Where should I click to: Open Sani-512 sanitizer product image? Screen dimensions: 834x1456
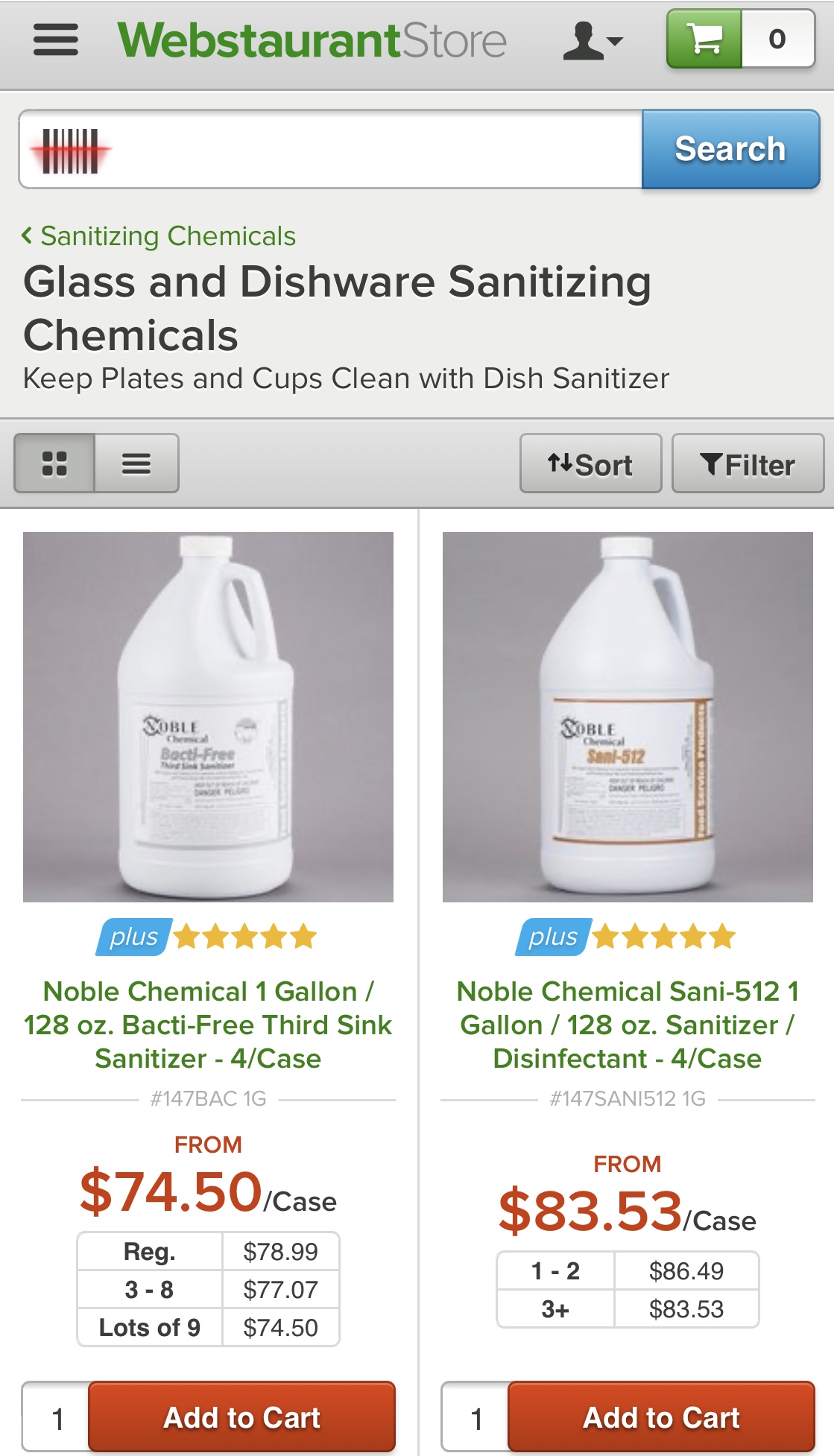(628, 717)
